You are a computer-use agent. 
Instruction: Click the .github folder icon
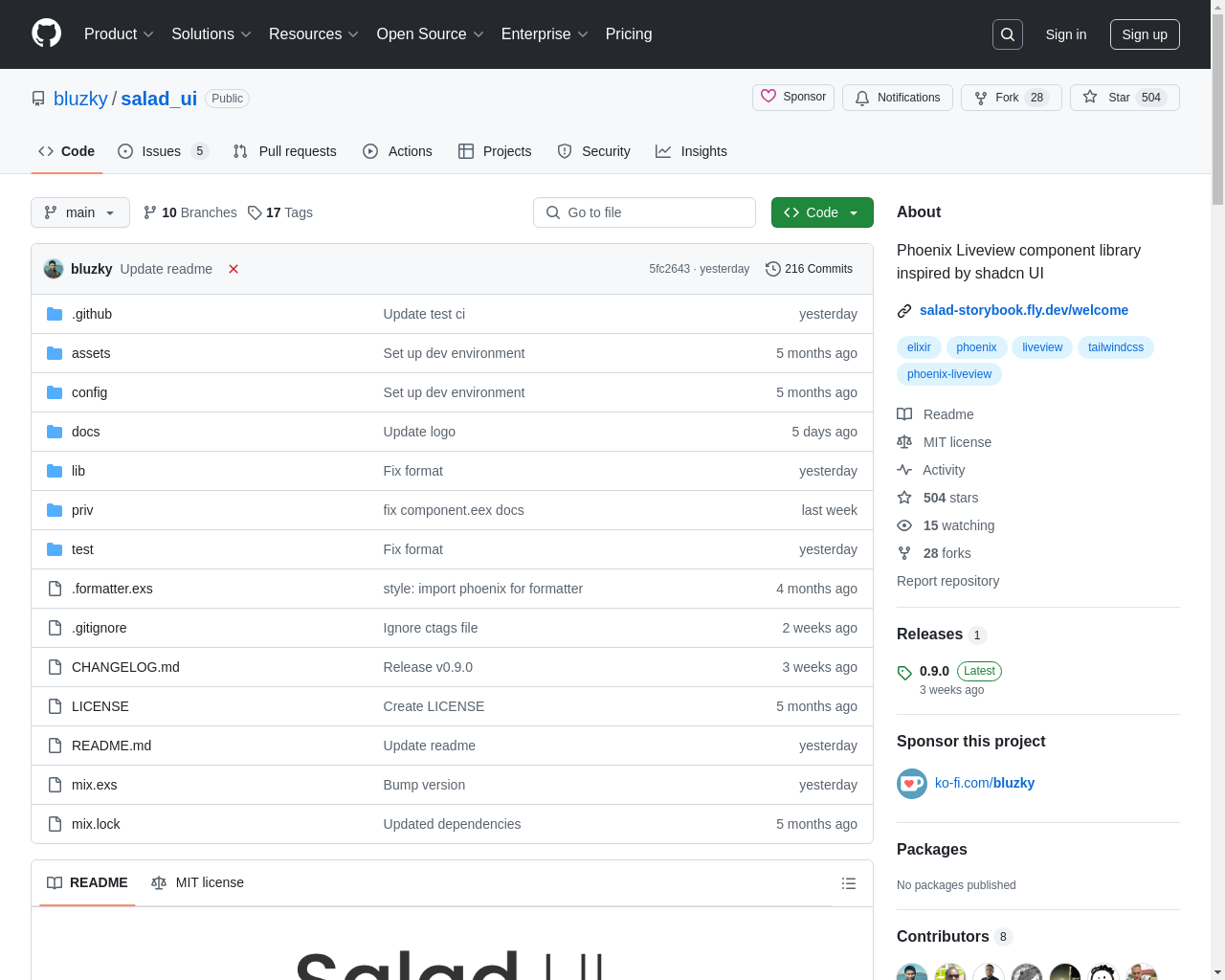pos(55,314)
